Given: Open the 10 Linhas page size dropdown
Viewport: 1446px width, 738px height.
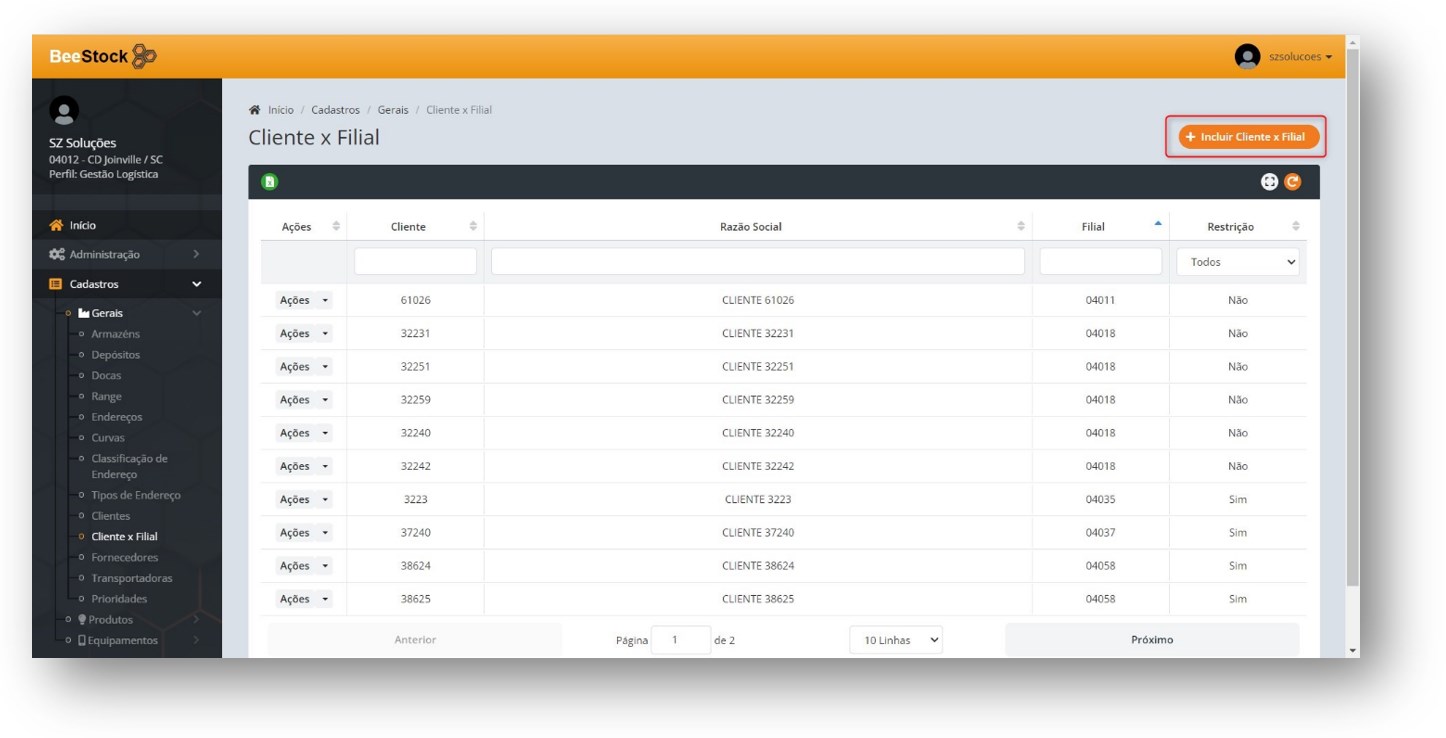Looking at the screenshot, I should pos(895,640).
